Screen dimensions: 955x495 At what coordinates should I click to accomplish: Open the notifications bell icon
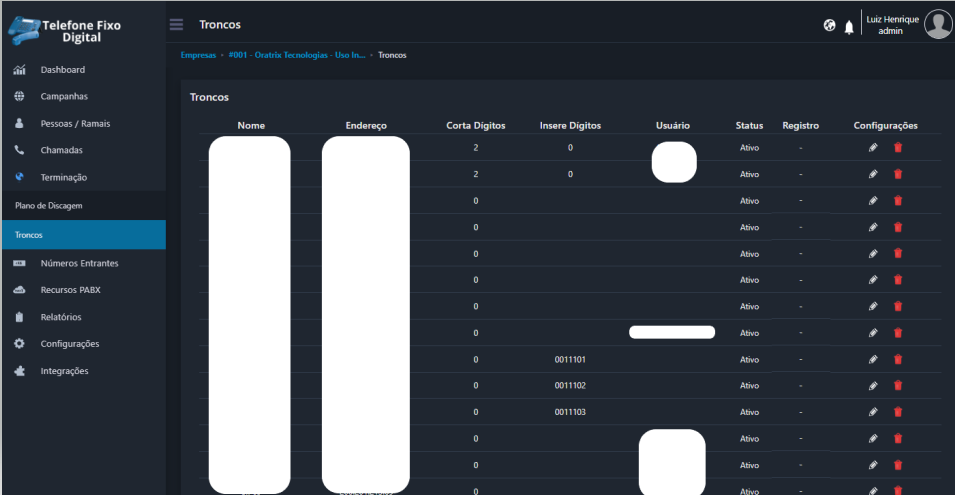[849, 26]
